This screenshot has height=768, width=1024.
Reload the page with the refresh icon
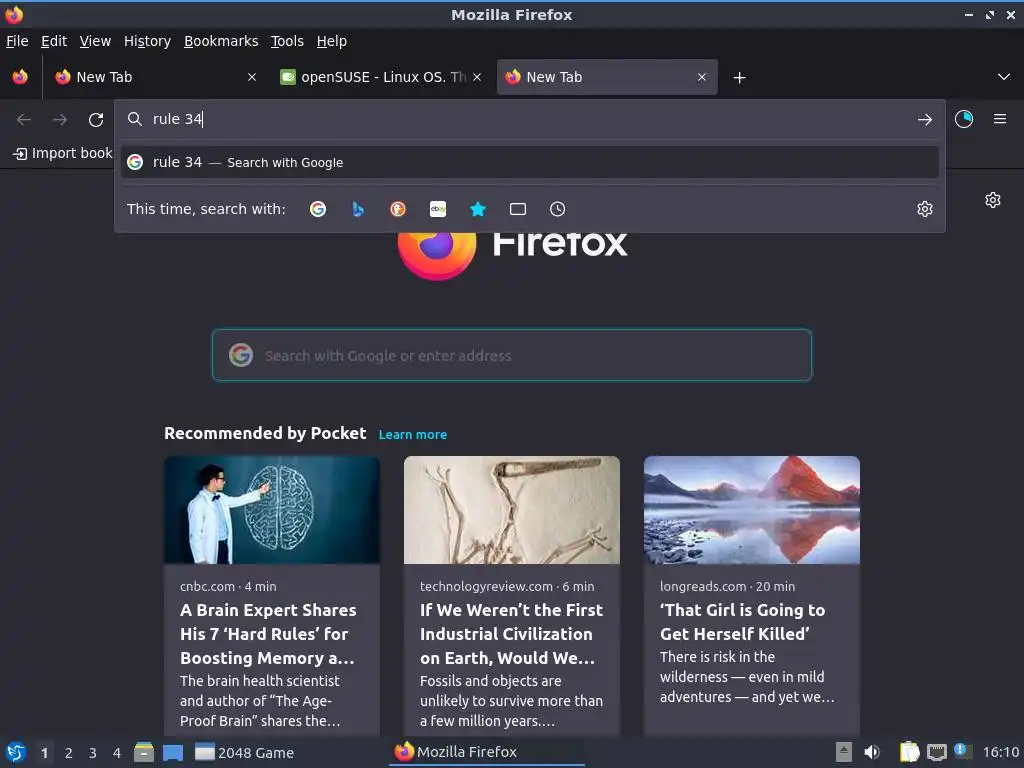tap(96, 120)
